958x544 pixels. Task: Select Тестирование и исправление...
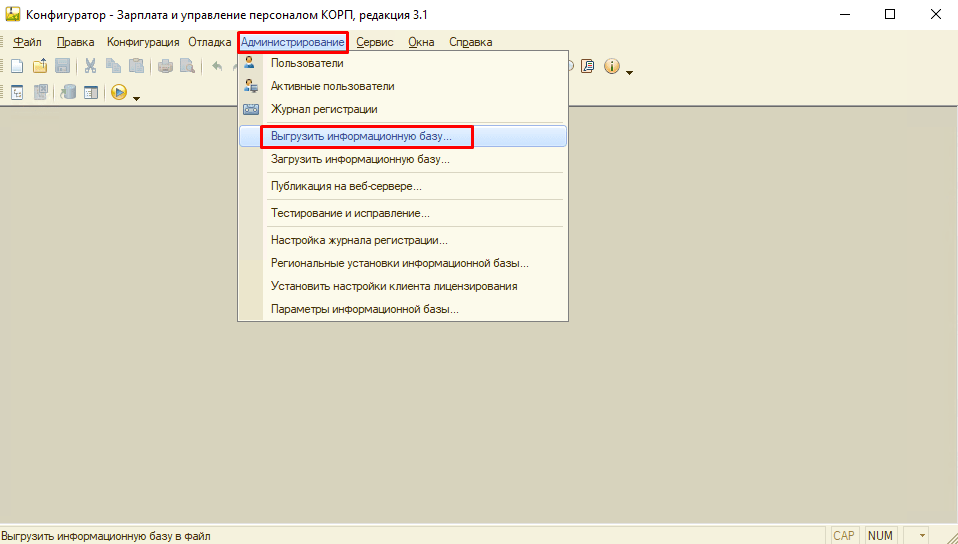click(x=403, y=213)
